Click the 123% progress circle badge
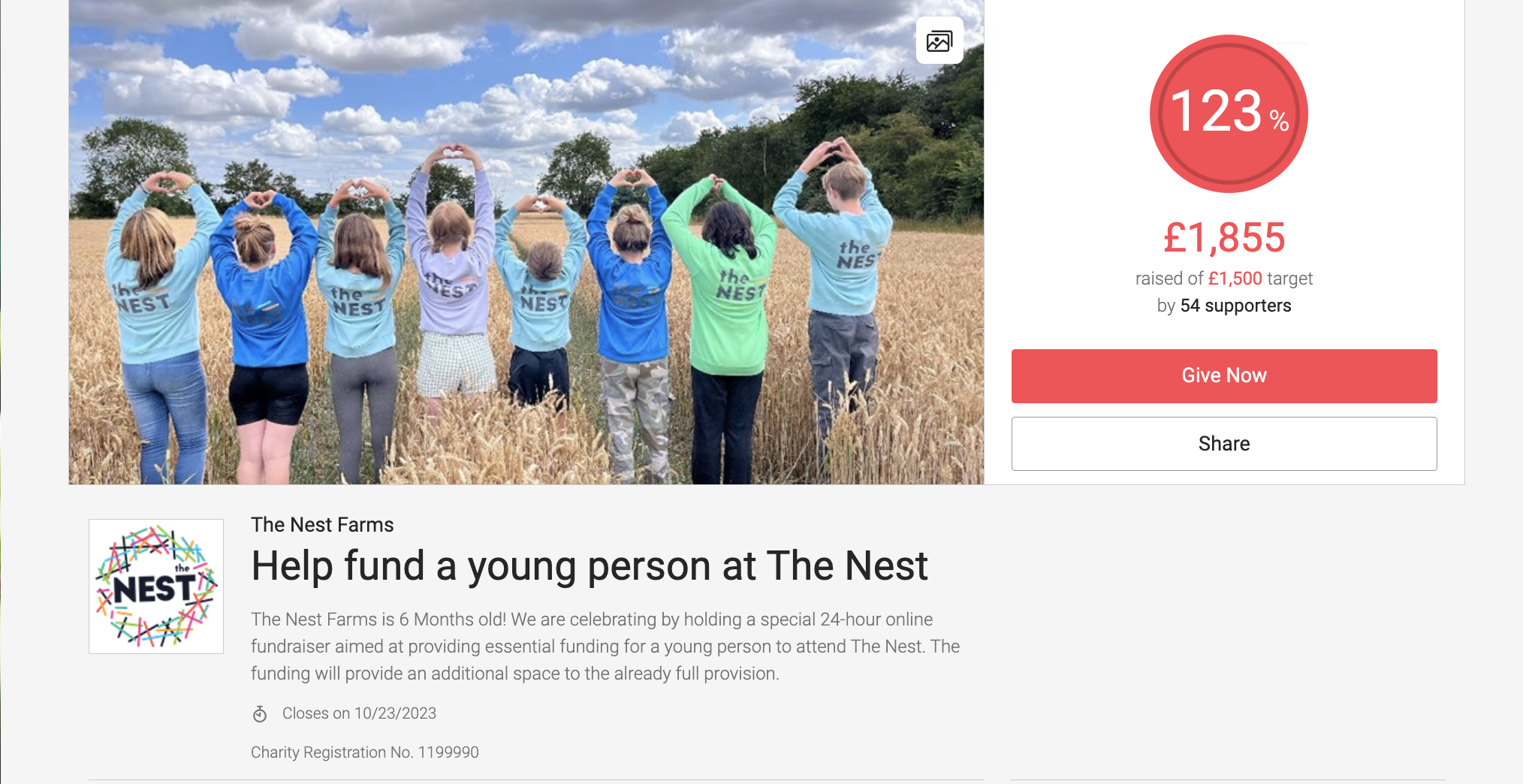The width and height of the screenshot is (1523, 784). coord(1226,113)
